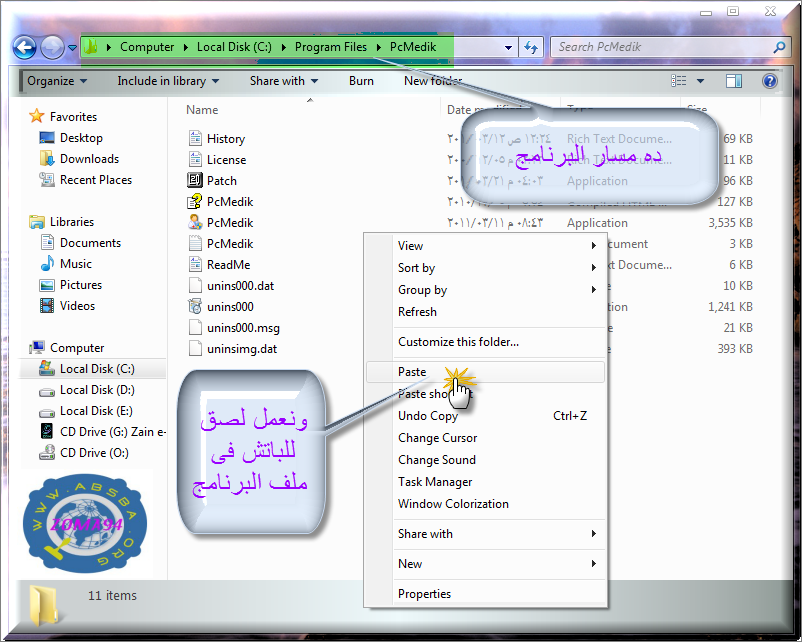The height and width of the screenshot is (642, 802).
Task: Expand the address bar history dropdown
Action: click(508, 48)
